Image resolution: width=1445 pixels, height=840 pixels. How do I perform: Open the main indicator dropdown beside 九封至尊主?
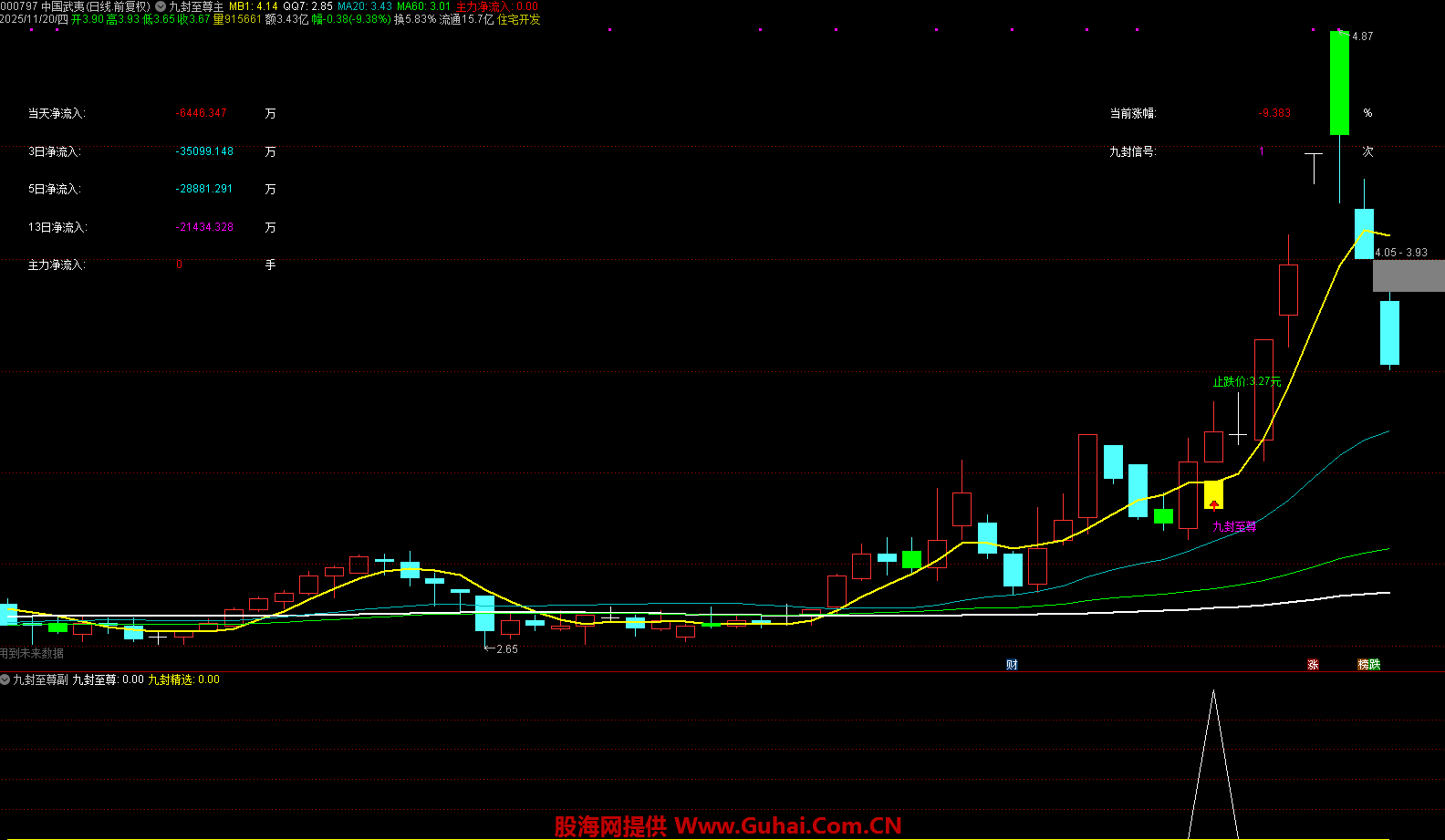tap(161, 6)
